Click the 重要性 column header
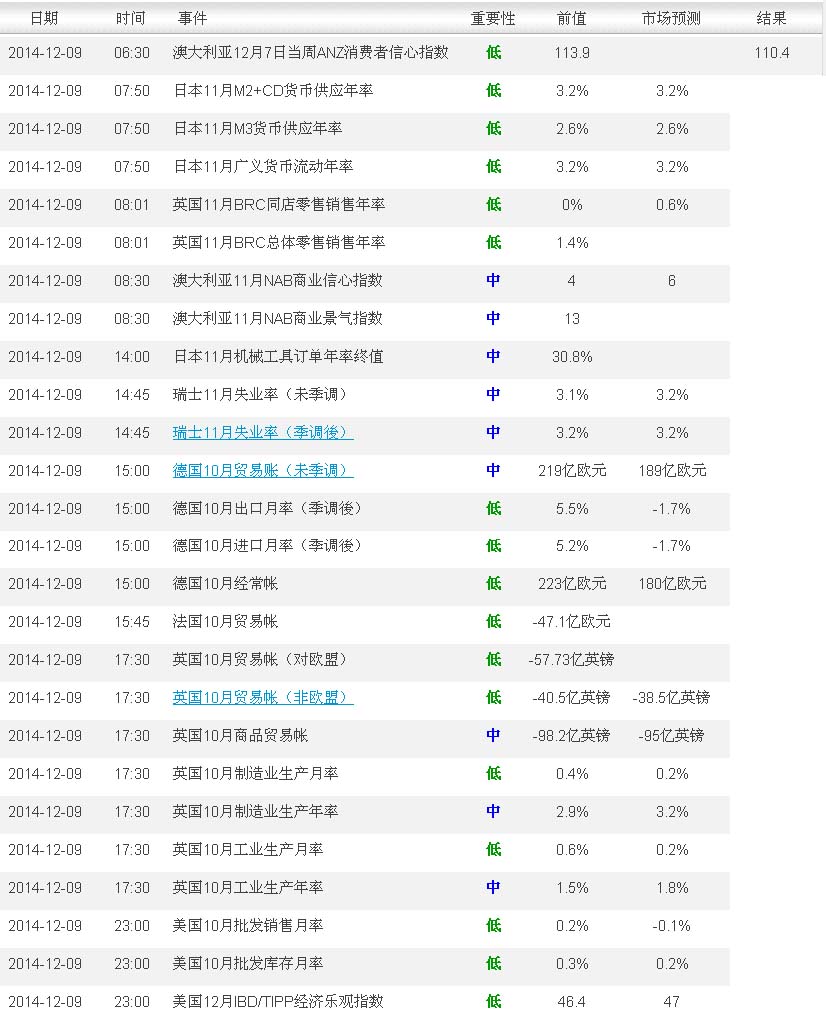 pyautogui.click(x=493, y=18)
